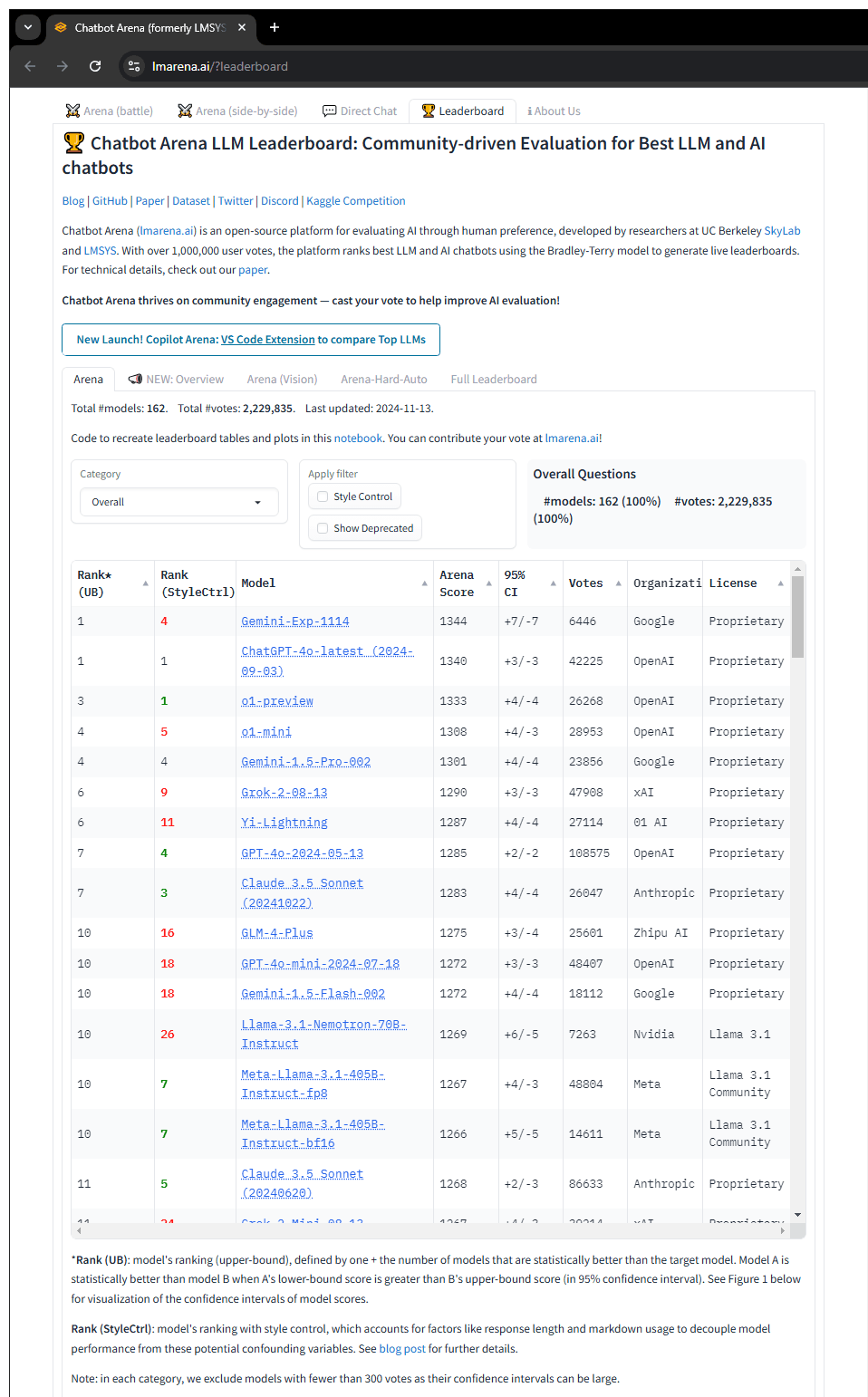Viewport: 868px width, 1397px height.
Task: Select the 108575 votes cell
Action: (594, 853)
